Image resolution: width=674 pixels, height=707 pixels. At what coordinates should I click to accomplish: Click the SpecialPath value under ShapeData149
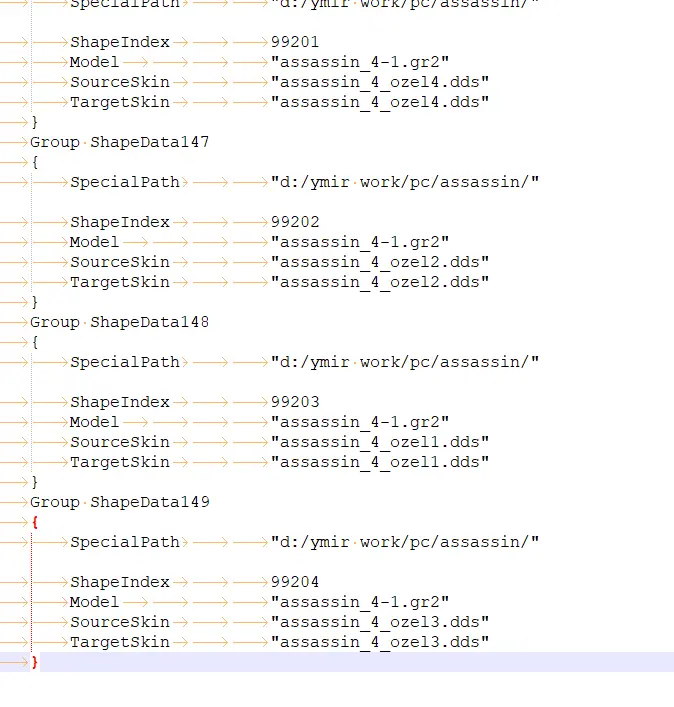tap(405, 542)
